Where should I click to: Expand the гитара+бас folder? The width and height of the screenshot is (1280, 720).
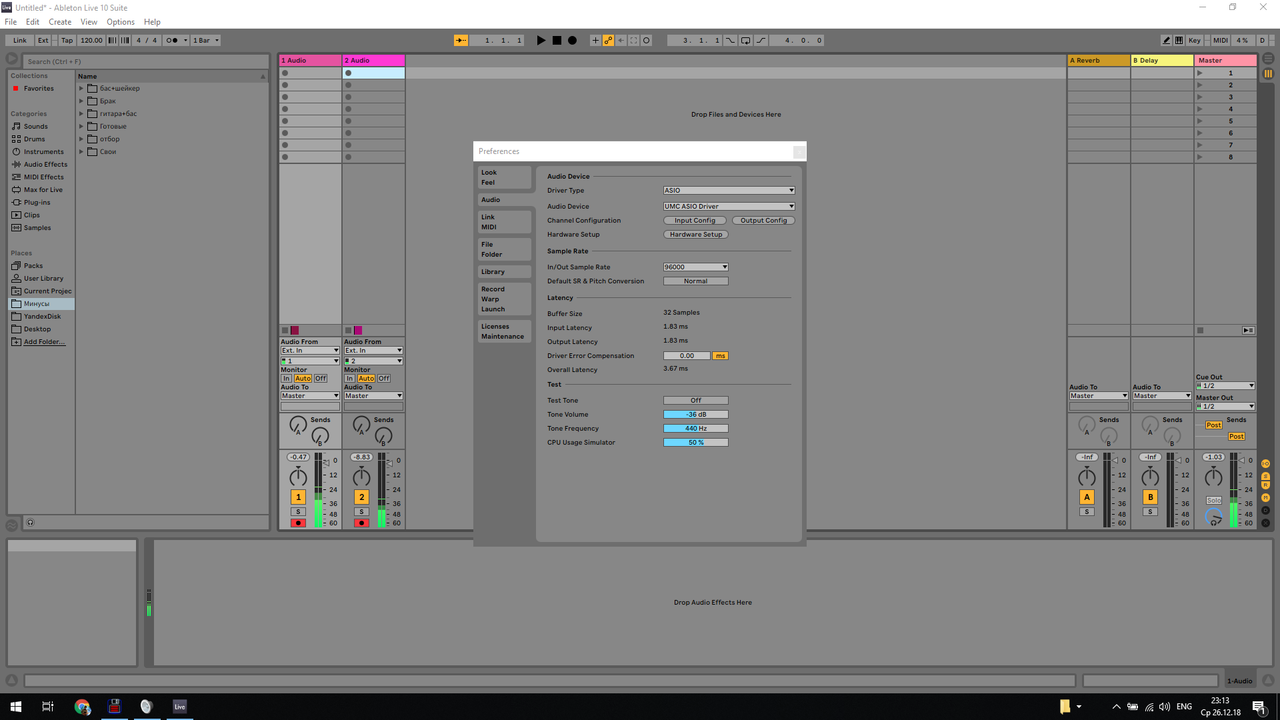(x=81, y=114)
